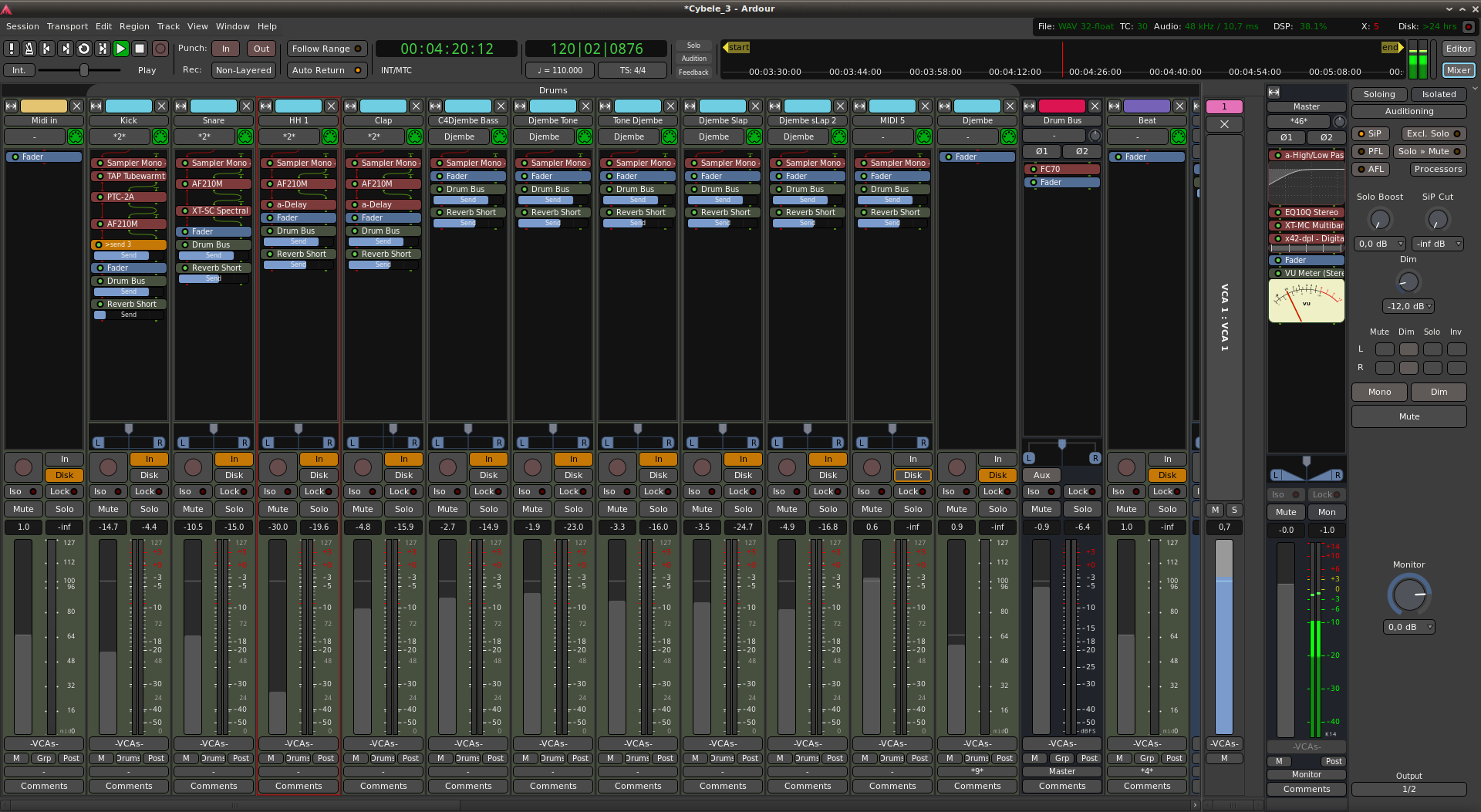The height and width of the screenshot is (812, 1481).
Task: Mute the Kick track
Action: click(x=109, y=509)
